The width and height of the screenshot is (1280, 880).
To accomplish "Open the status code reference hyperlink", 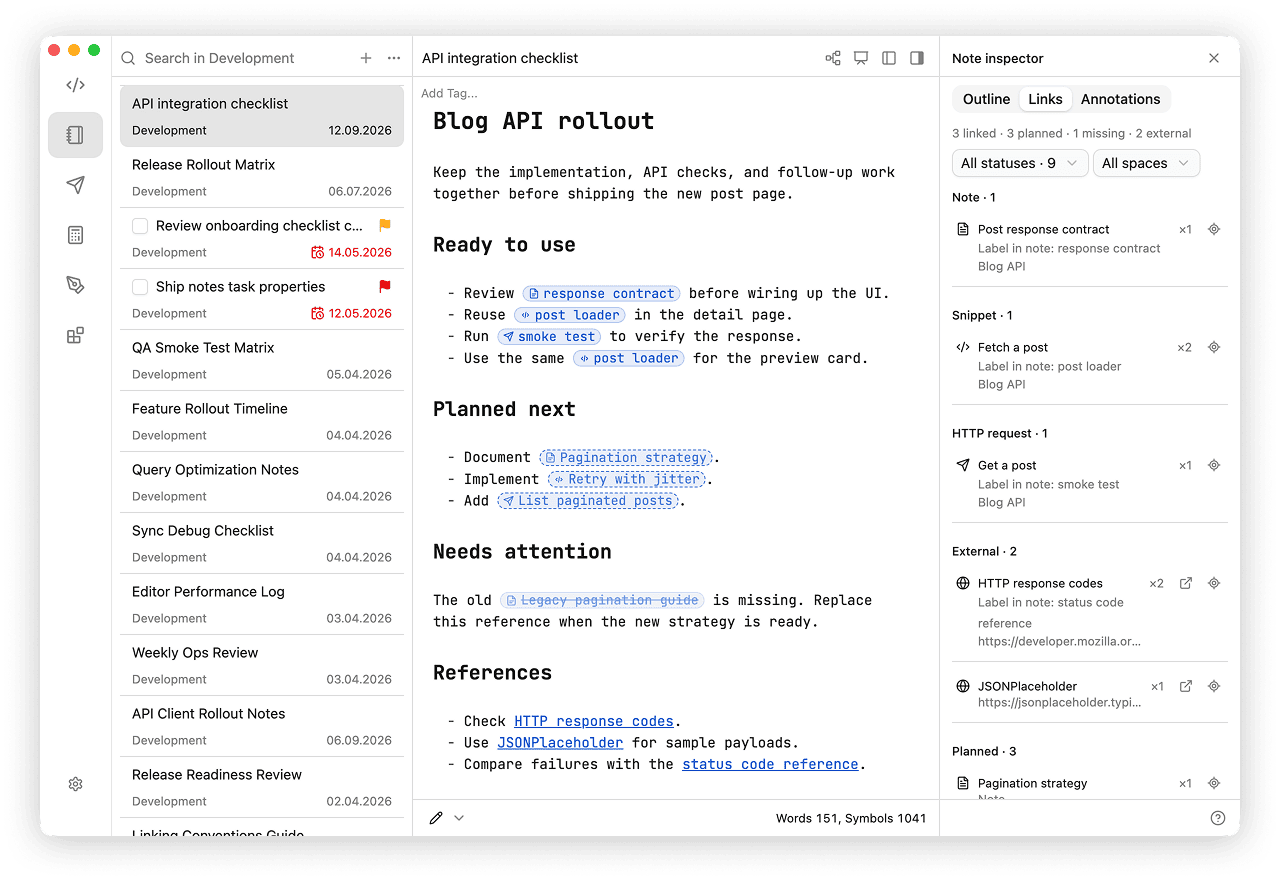I will point(770,764).
